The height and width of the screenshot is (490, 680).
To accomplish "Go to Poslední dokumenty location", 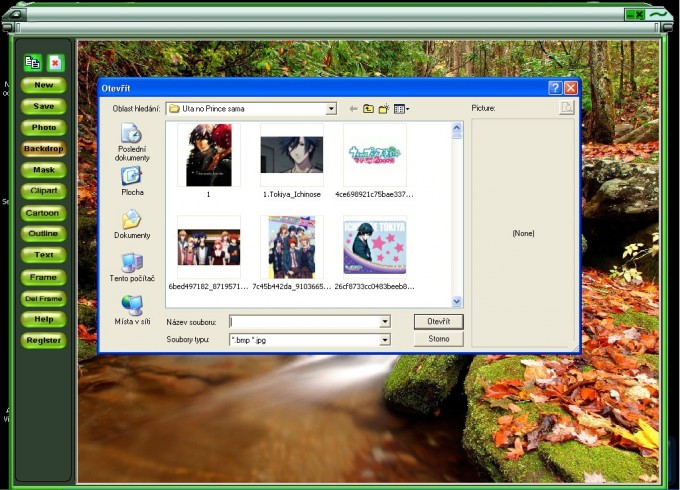I will [x=132, y=142].
